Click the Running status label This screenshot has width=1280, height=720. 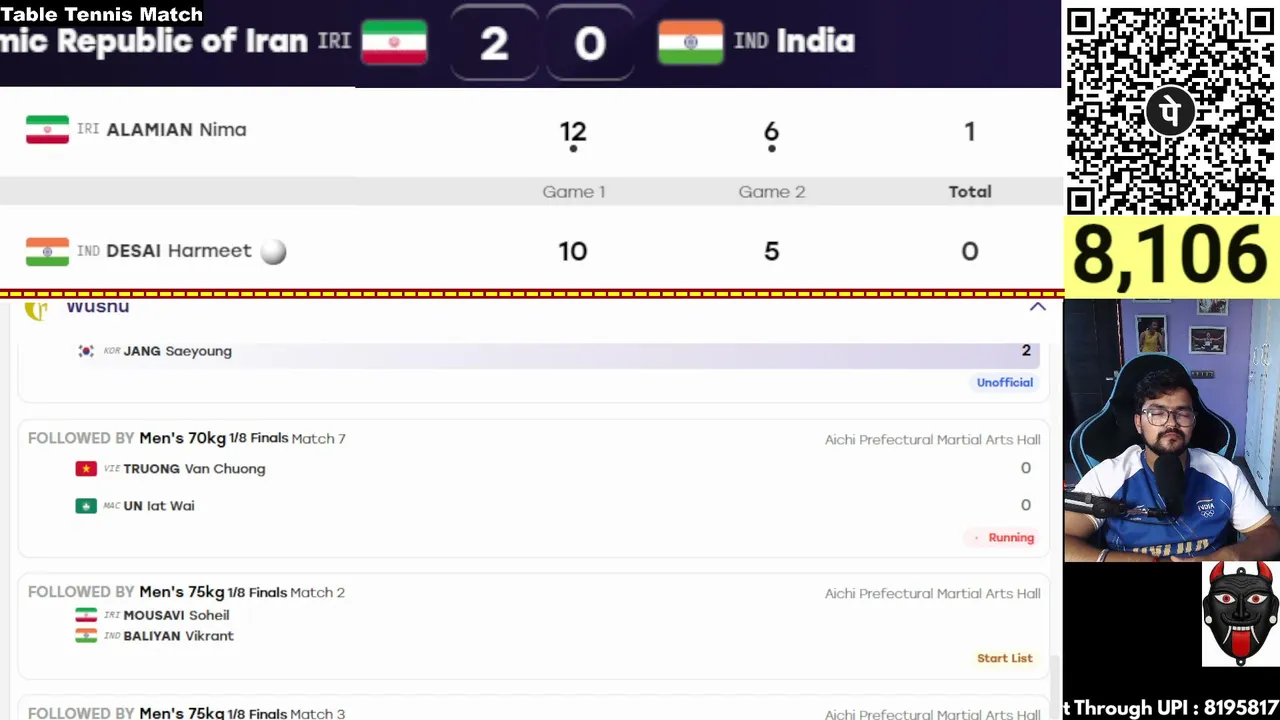tap(1011, 538)
